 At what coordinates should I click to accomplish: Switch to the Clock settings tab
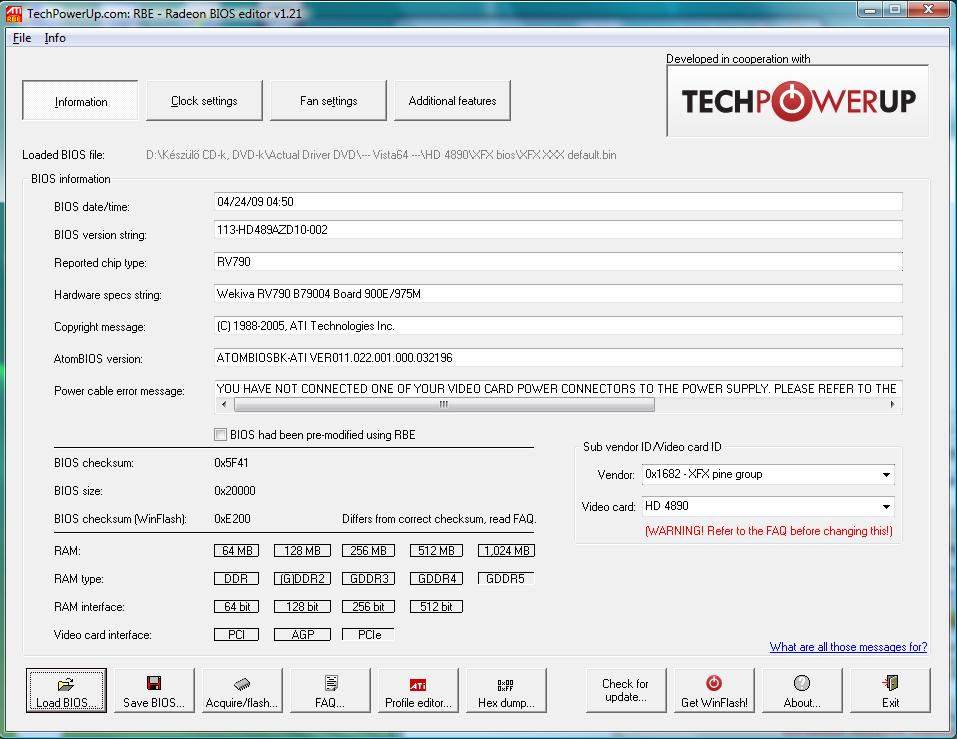click(x=204, y=101)
